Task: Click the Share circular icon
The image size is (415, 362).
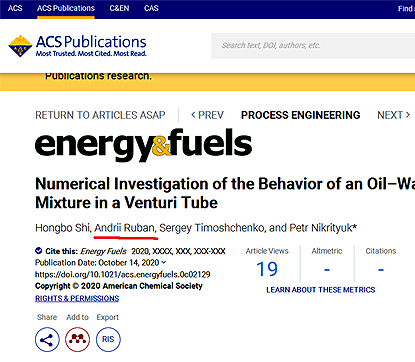Action: (x=47, y=339)
